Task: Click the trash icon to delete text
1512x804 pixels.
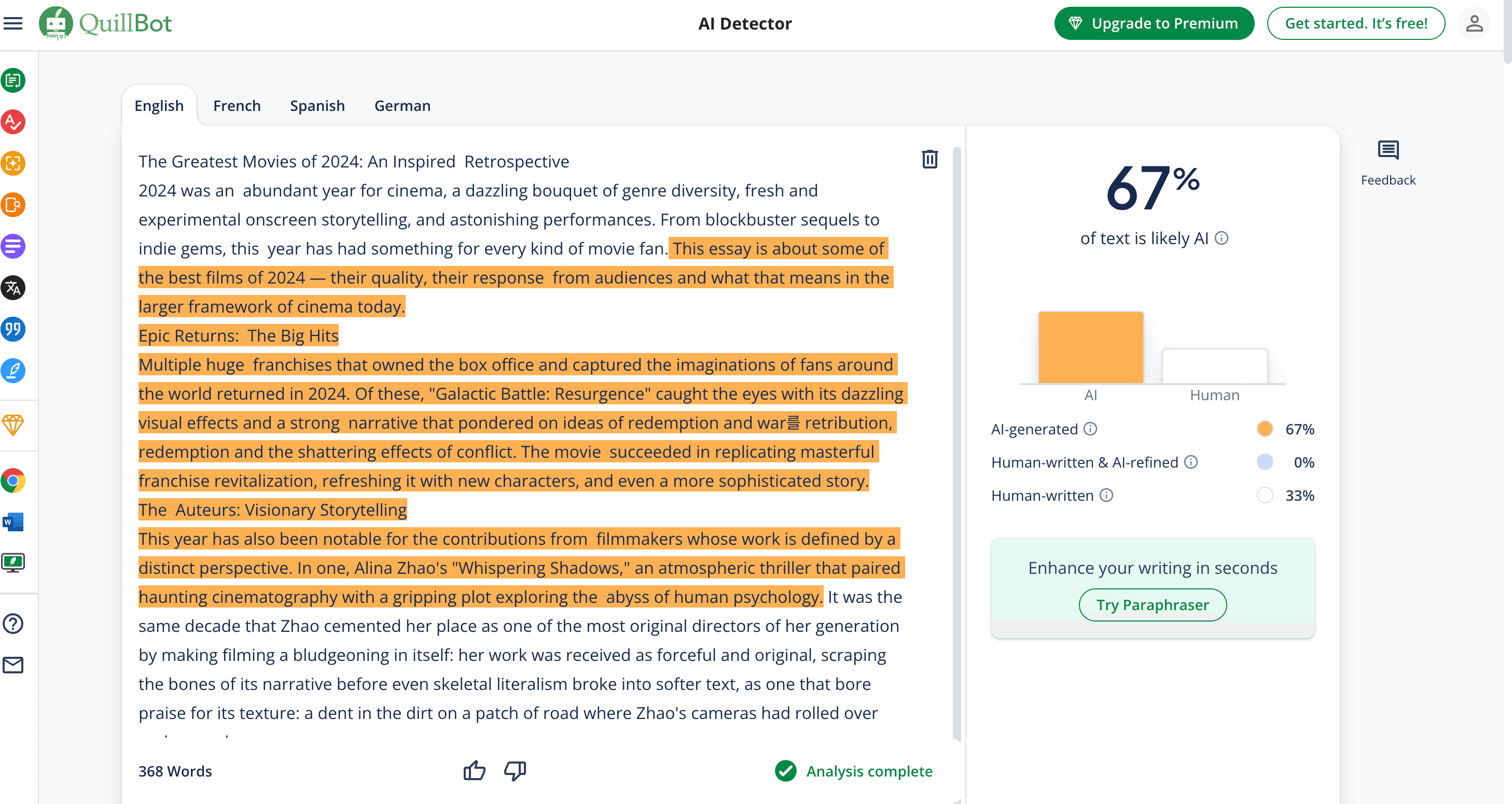Action: 929,159
